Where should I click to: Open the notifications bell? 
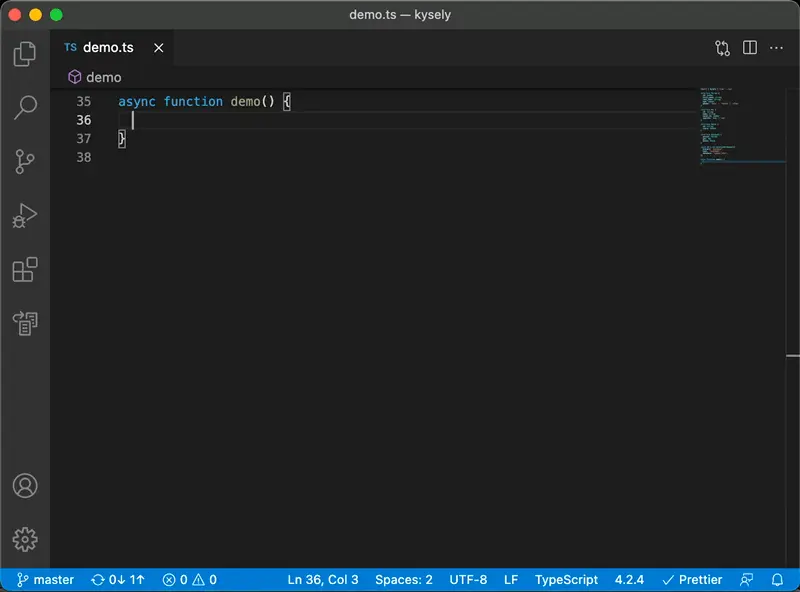(778, 580)
